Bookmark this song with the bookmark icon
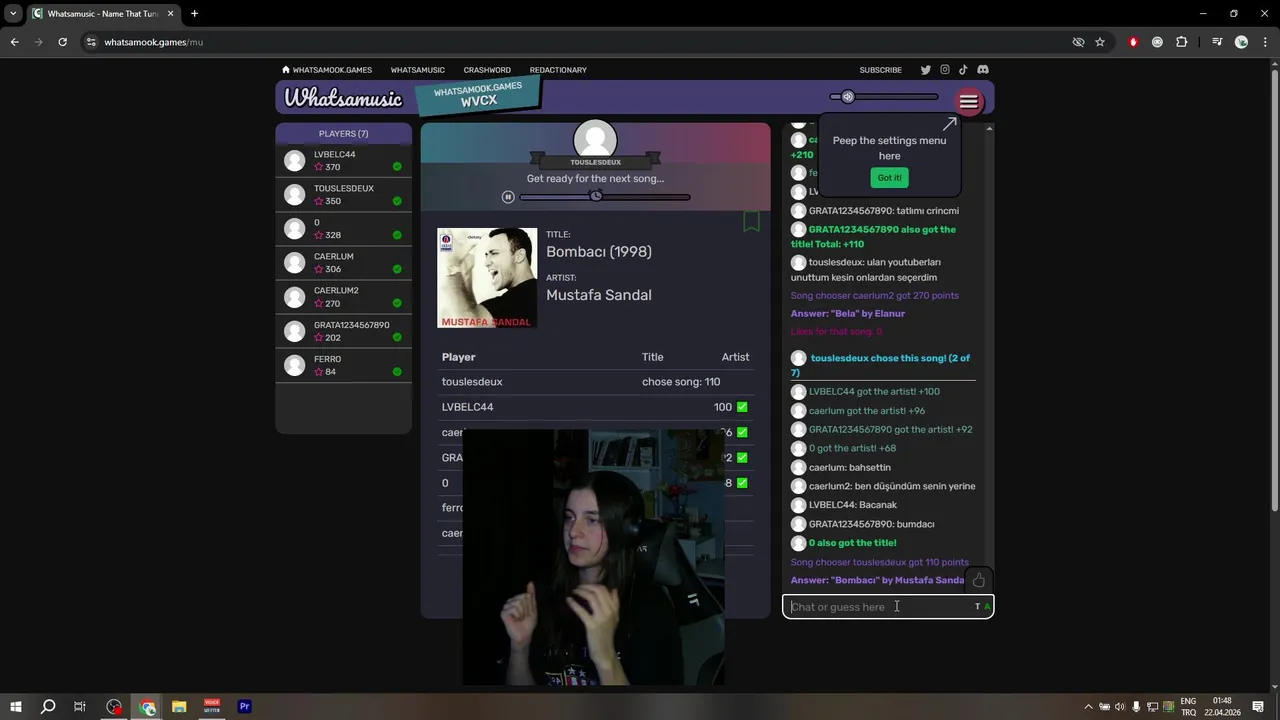1280x720 pixels. (751, 221)
